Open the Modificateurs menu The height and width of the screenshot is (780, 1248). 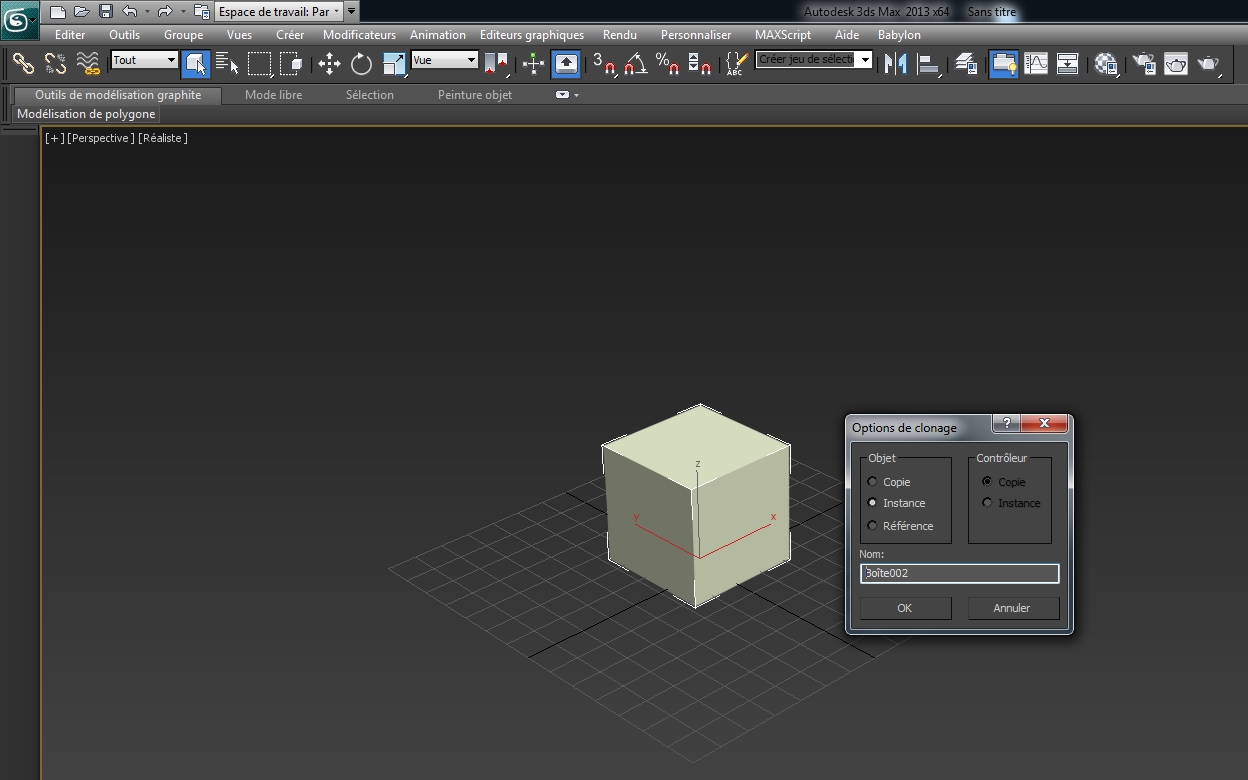(x=359, y=34)
